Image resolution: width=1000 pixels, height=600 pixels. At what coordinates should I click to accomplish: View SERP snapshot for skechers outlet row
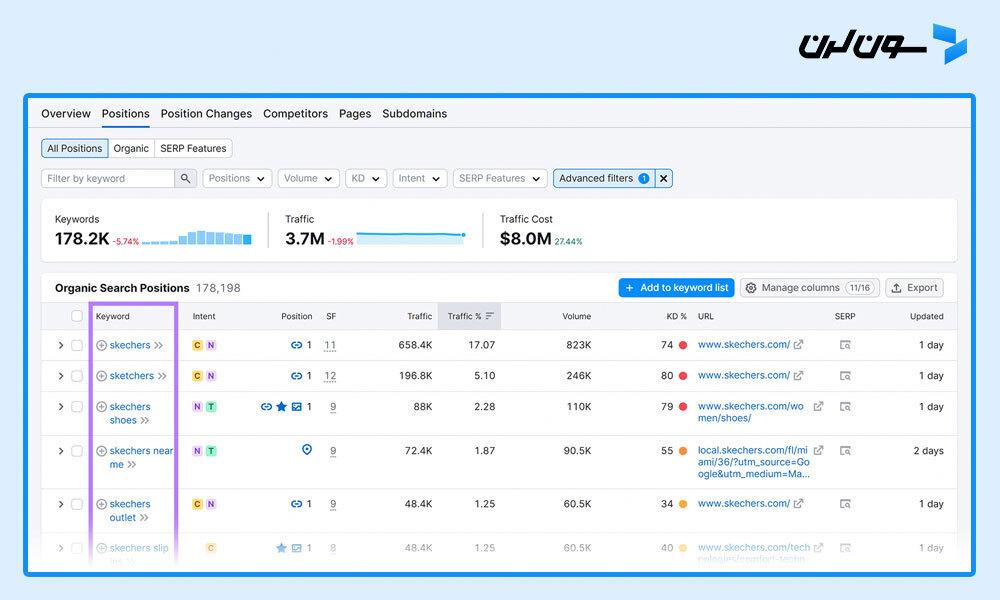845,504
